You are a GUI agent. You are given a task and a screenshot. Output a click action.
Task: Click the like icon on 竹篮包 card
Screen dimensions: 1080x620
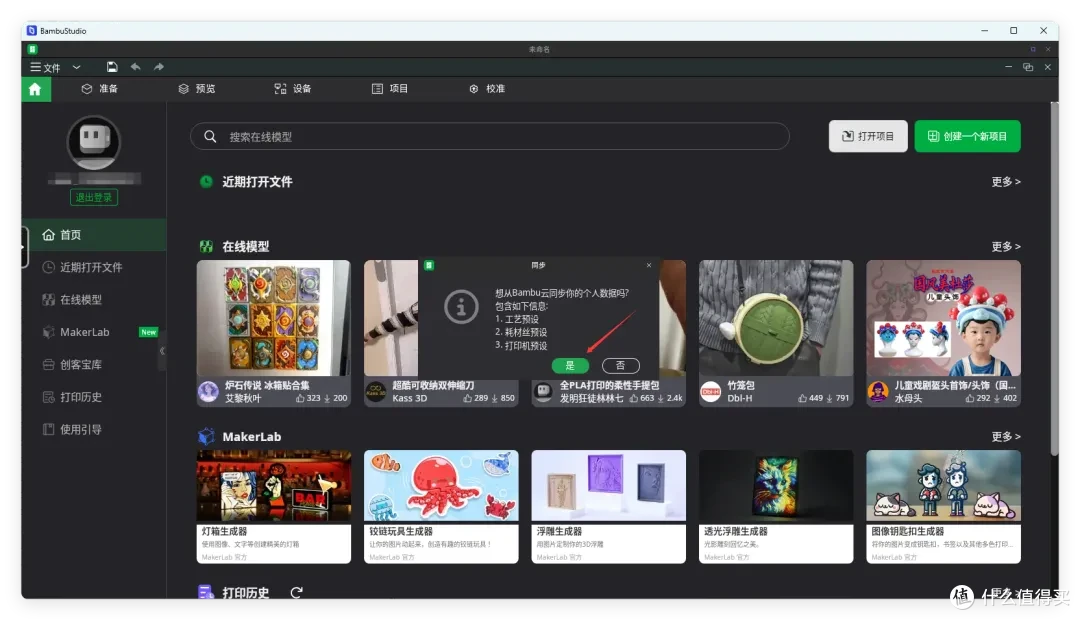[802, 398]
